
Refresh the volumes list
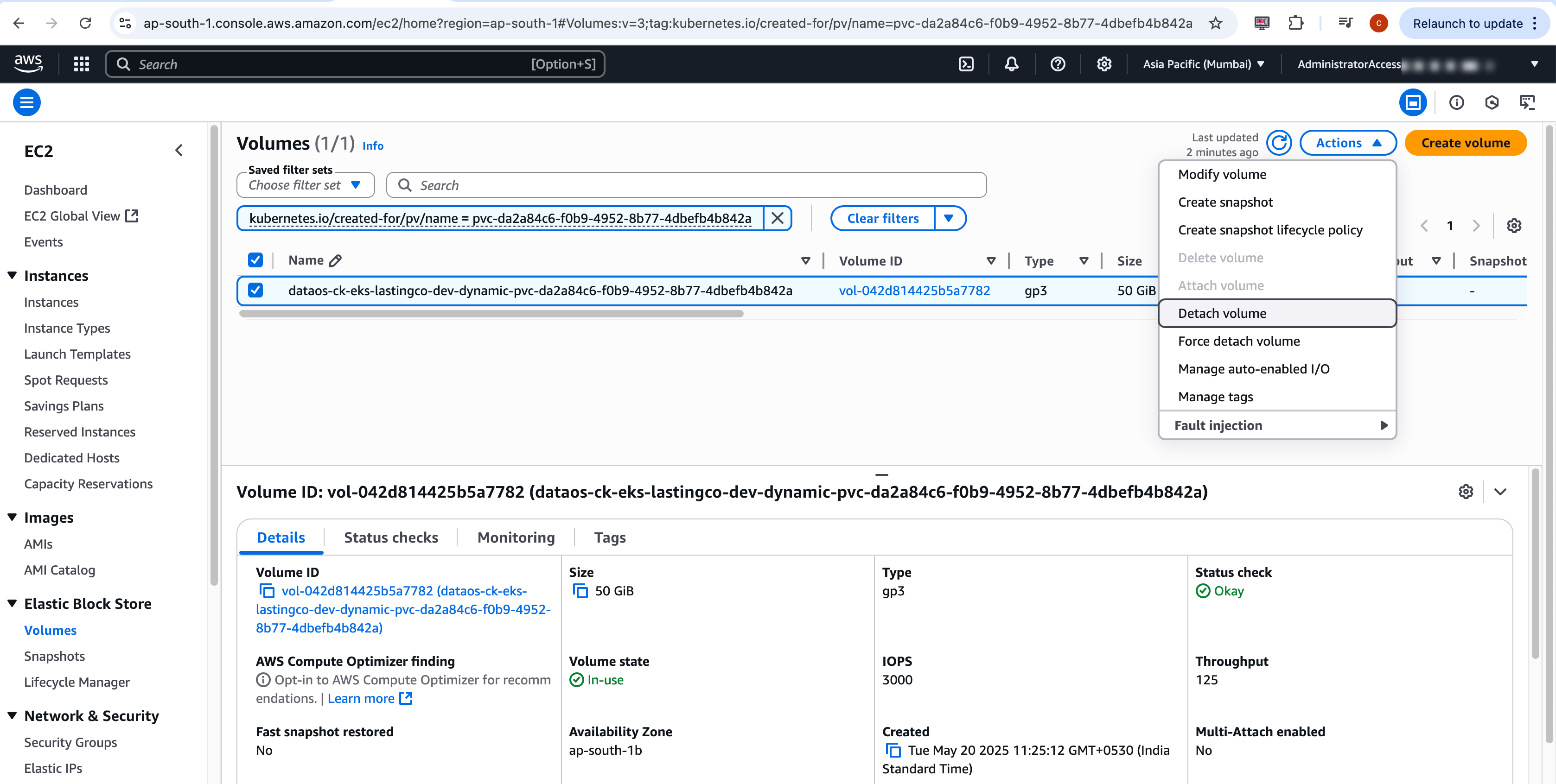click(x=1279, y=143)
